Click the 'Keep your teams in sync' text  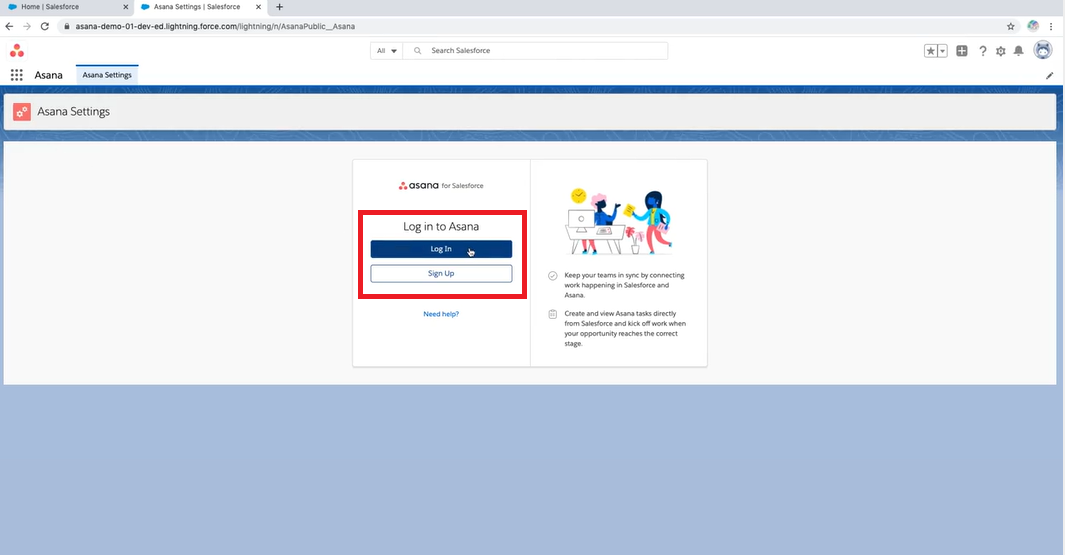pos(624,285)
